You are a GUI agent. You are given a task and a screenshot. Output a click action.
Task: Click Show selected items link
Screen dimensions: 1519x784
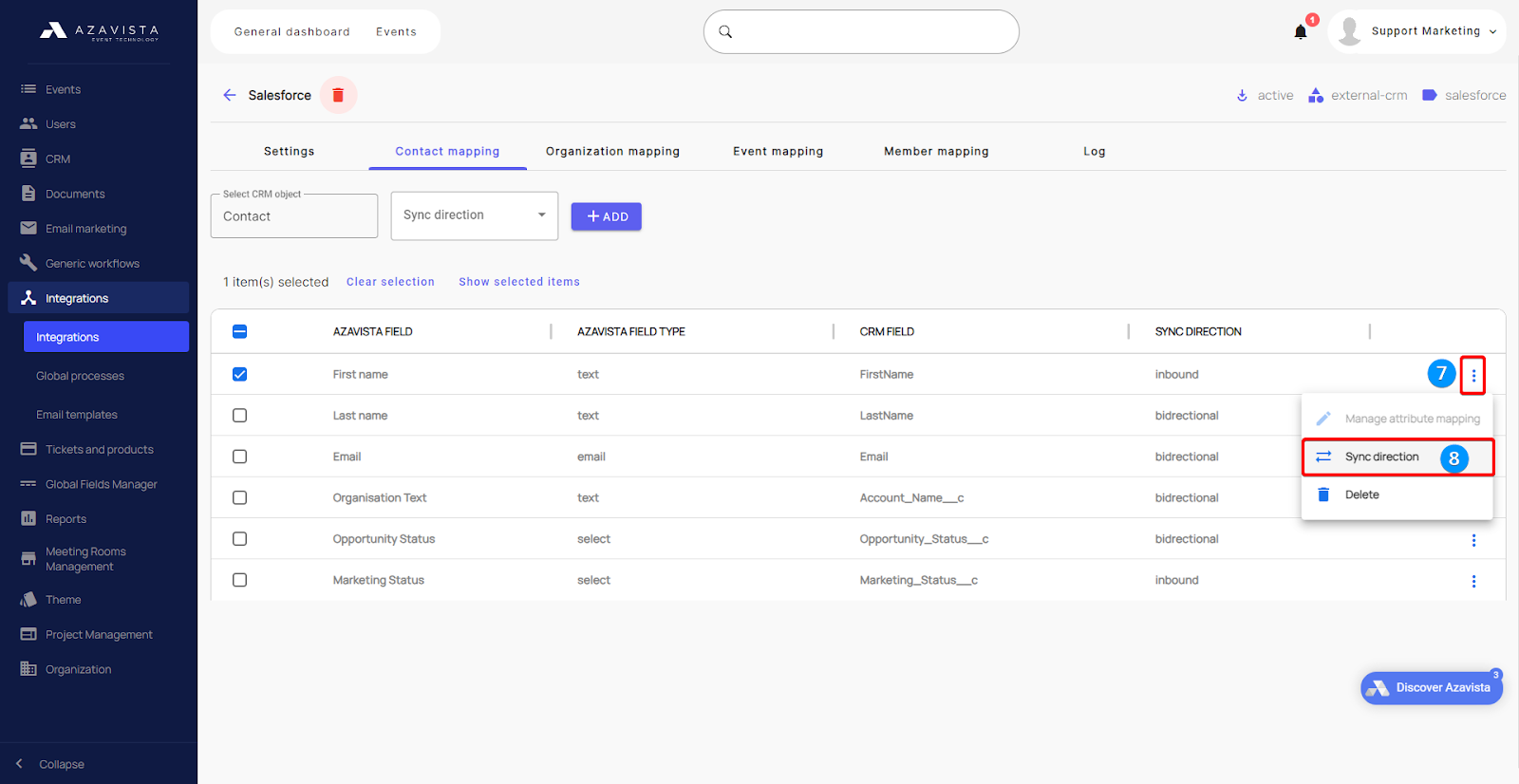519,282
